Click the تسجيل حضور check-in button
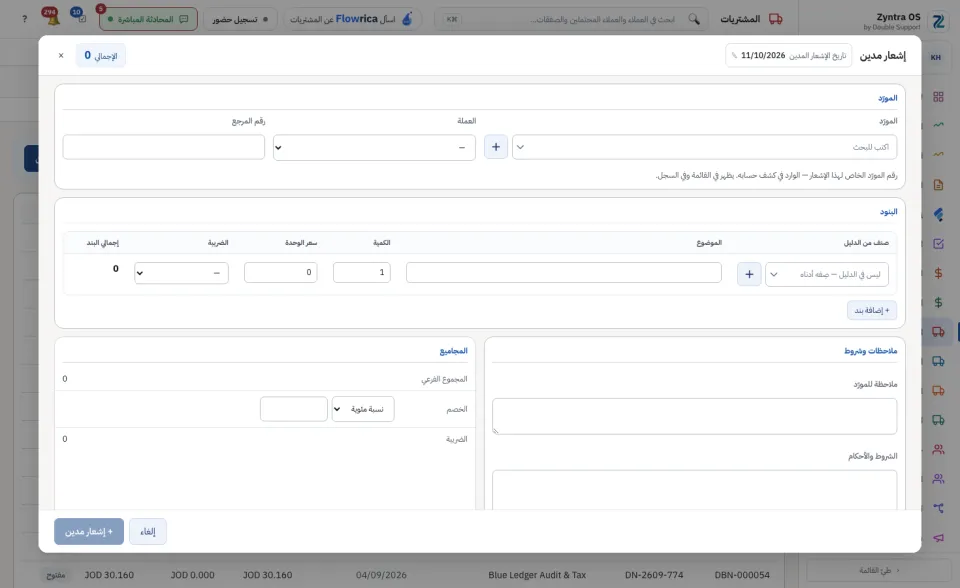 coord(240,19)
